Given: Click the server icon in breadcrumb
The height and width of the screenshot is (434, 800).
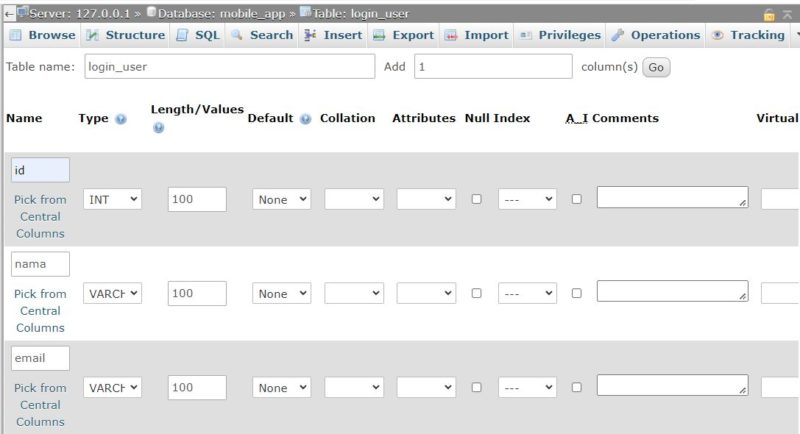Looking at the screenshot, I should 21,14.
